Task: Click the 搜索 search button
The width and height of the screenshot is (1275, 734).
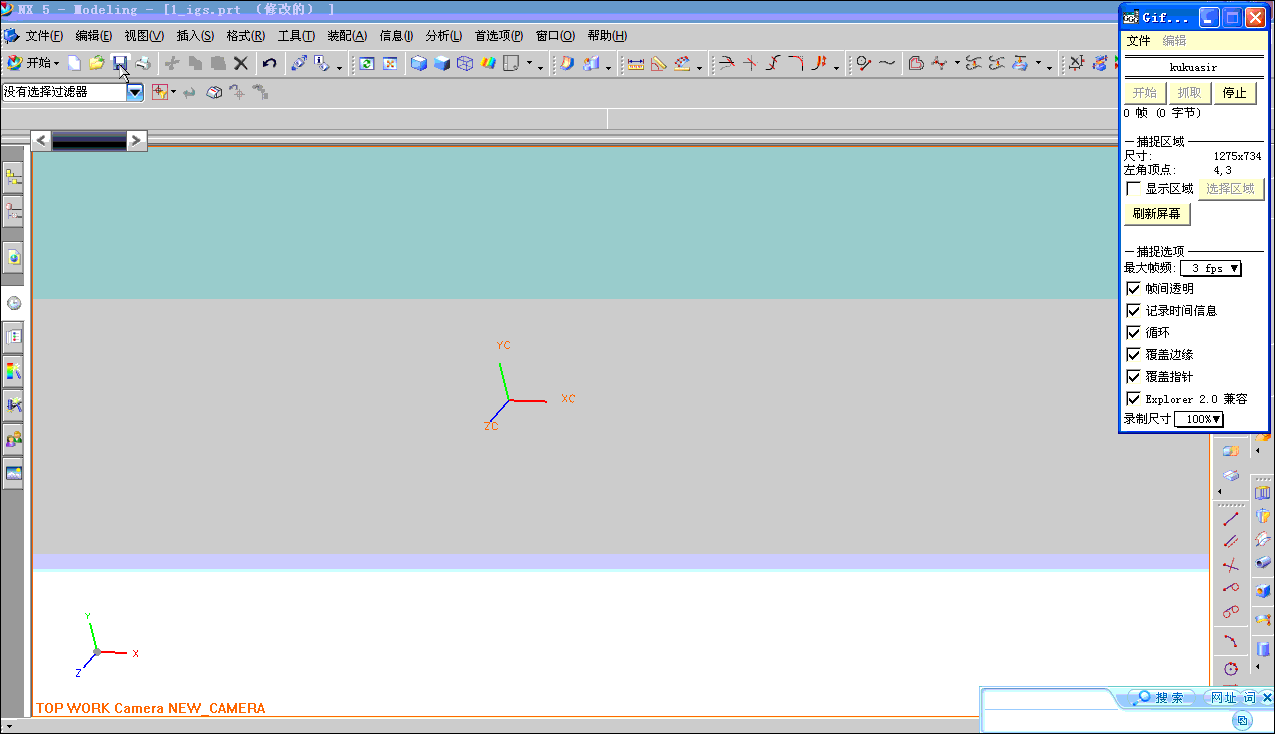Action: pos(1161,698)
